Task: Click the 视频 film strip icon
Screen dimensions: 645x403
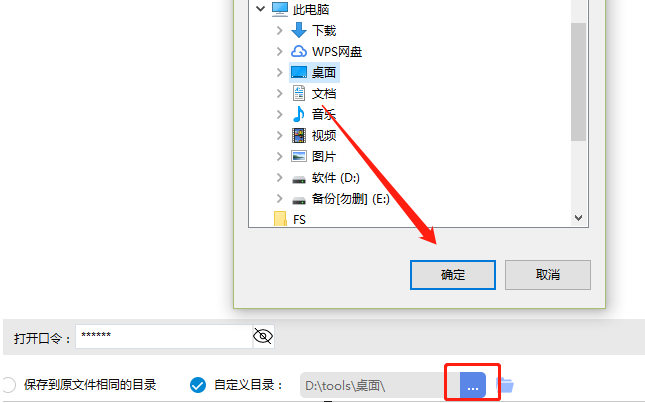Action: [299, 135]
